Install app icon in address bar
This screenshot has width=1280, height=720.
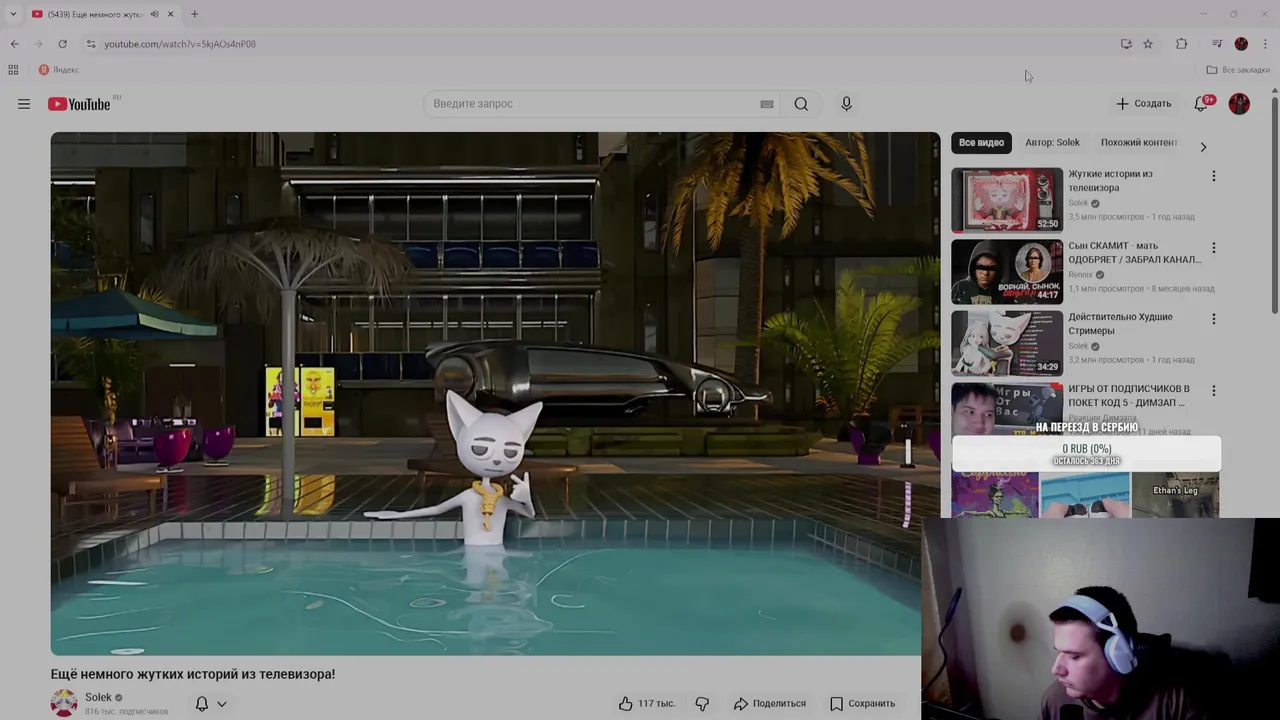1126,44
